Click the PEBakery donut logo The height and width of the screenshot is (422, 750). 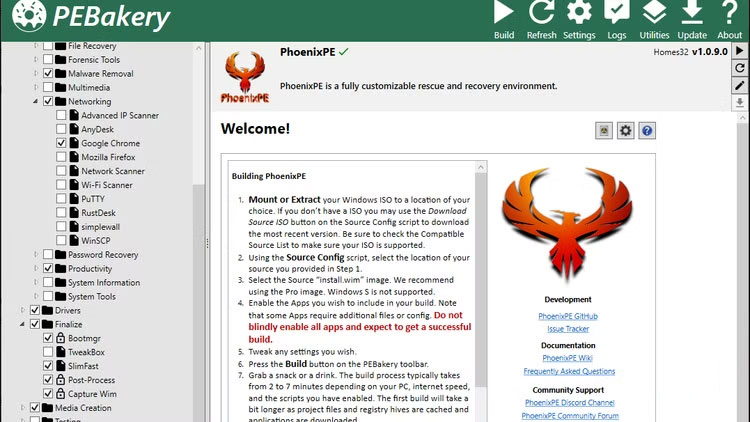(x=29, y=15)
